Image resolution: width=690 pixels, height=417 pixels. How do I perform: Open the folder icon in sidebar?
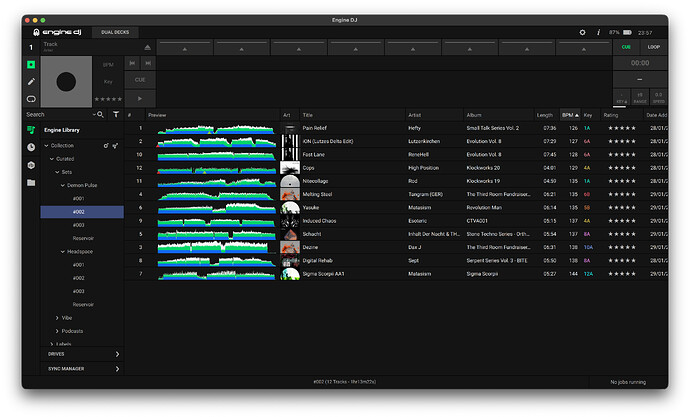tap(31, 182)
